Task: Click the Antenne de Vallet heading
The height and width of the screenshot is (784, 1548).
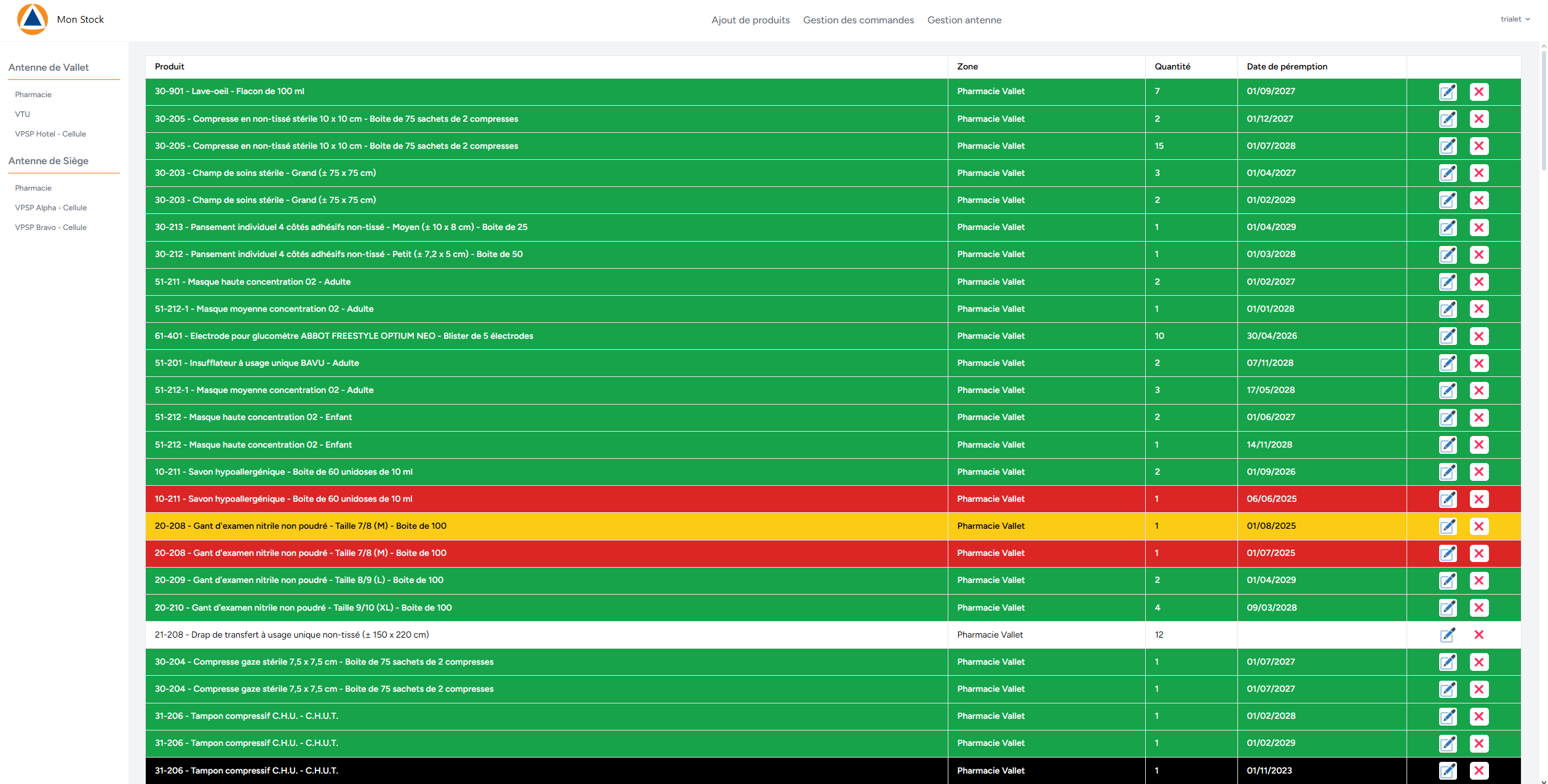Action: coord(49,68)
